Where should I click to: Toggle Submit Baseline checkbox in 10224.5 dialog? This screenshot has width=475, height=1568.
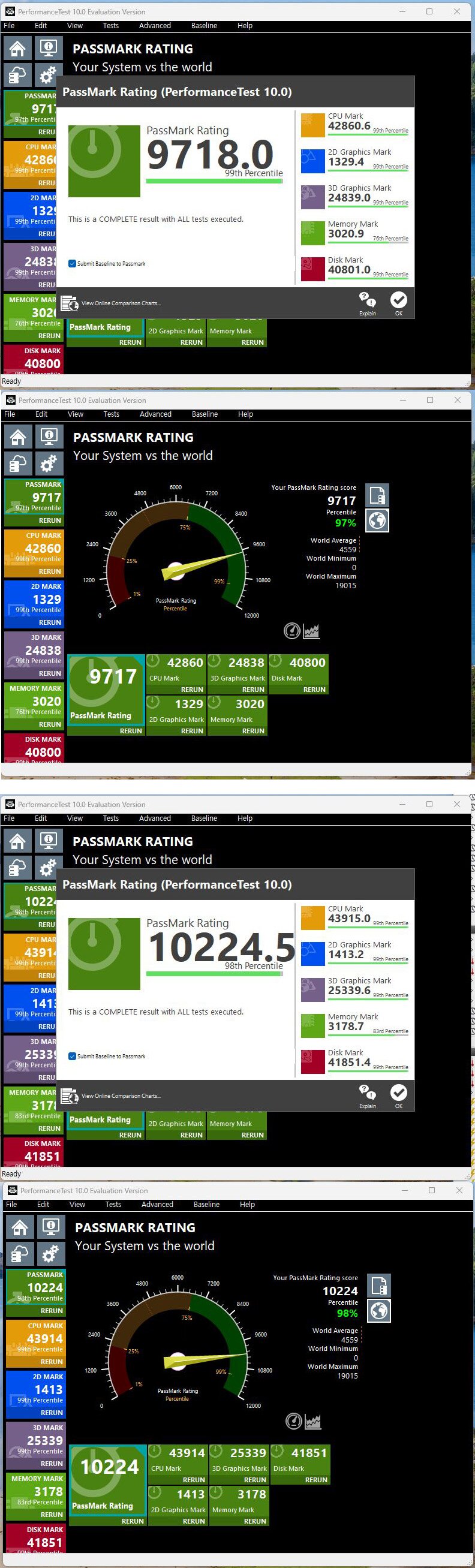tap(73, 1056)
